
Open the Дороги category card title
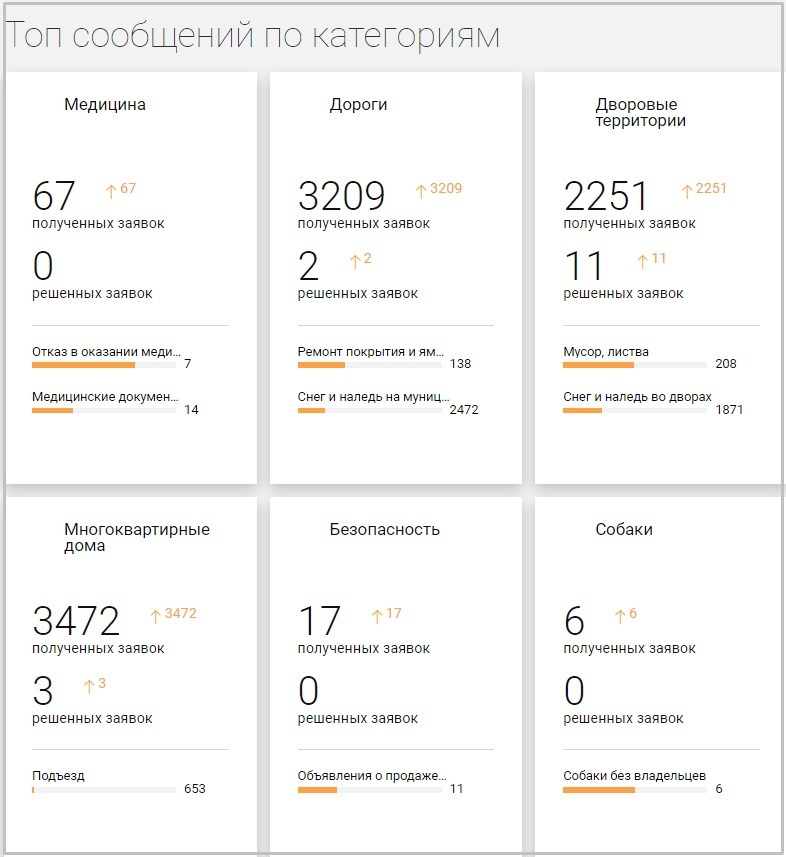click(358, 104)
